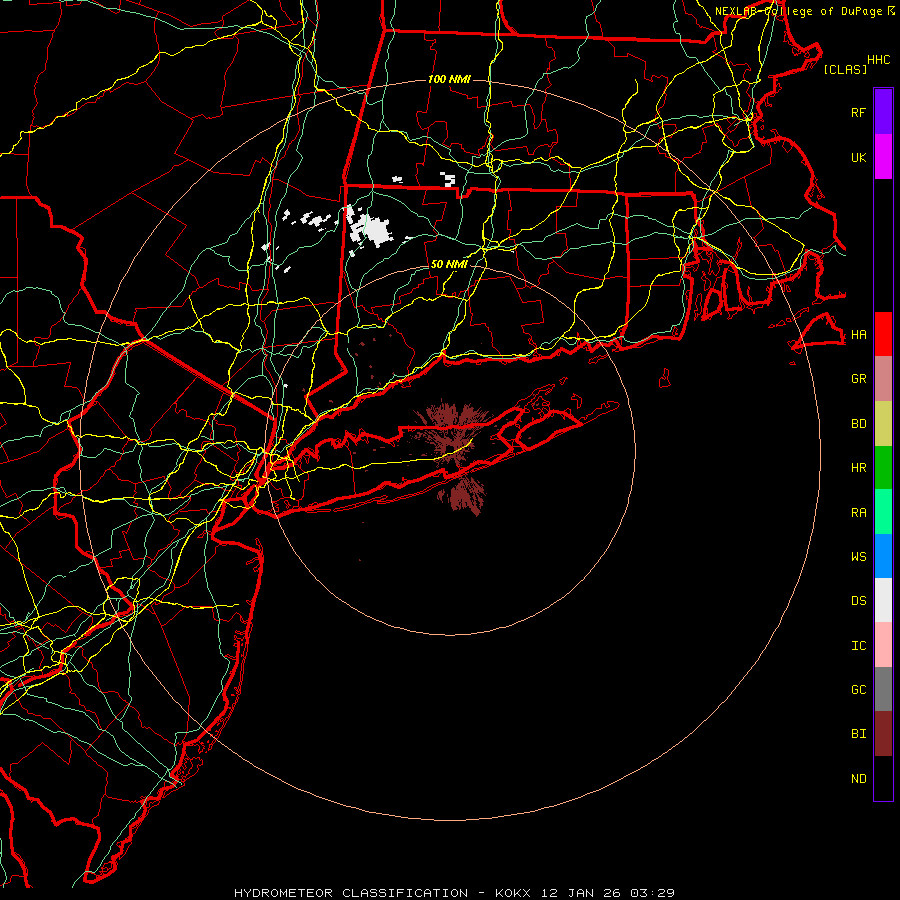Click the DS white legend color swatch
Viewport: 900px width, 900px height.
883,600
